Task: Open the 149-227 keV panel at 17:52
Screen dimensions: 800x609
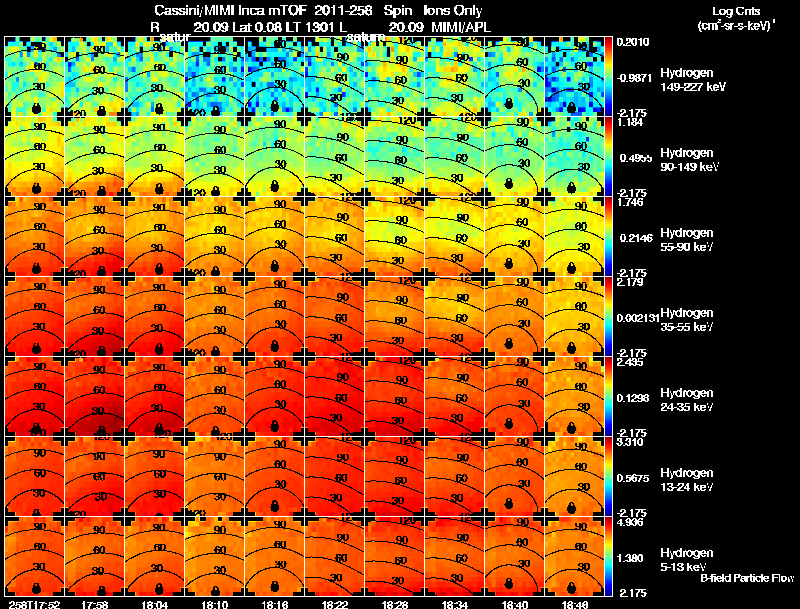Action: (35, 77)
